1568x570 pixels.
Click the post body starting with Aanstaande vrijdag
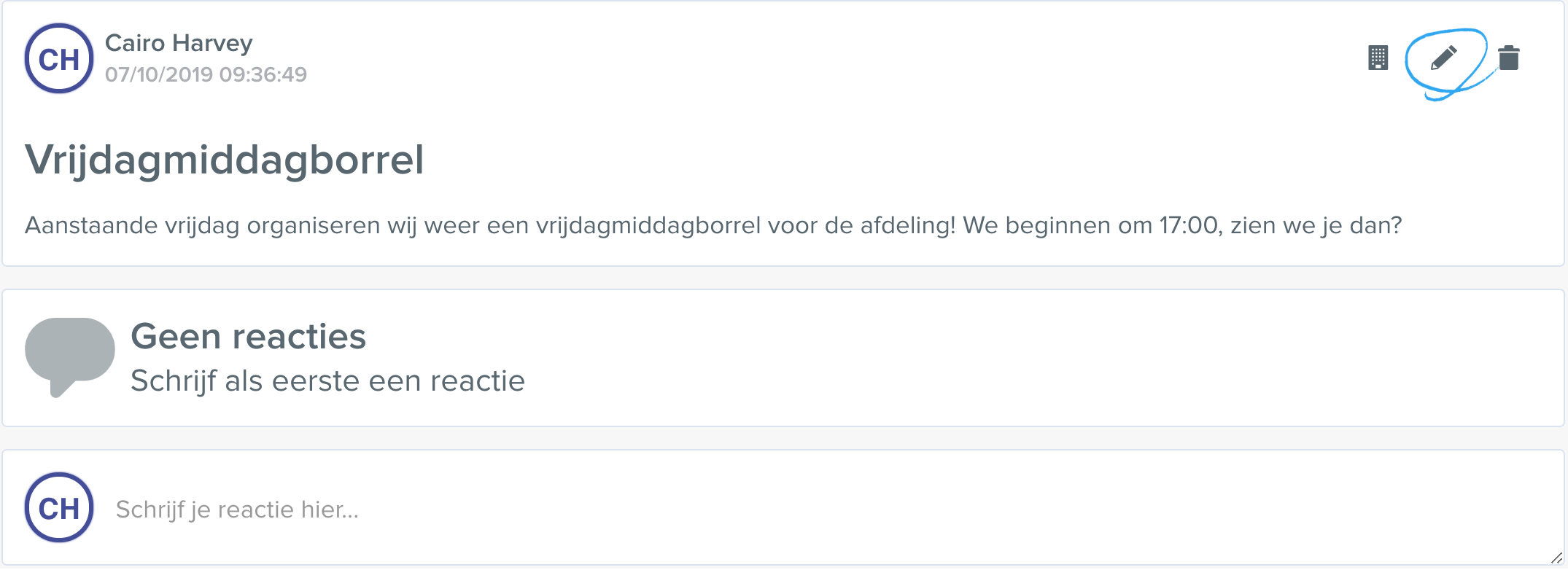point(713,225)
